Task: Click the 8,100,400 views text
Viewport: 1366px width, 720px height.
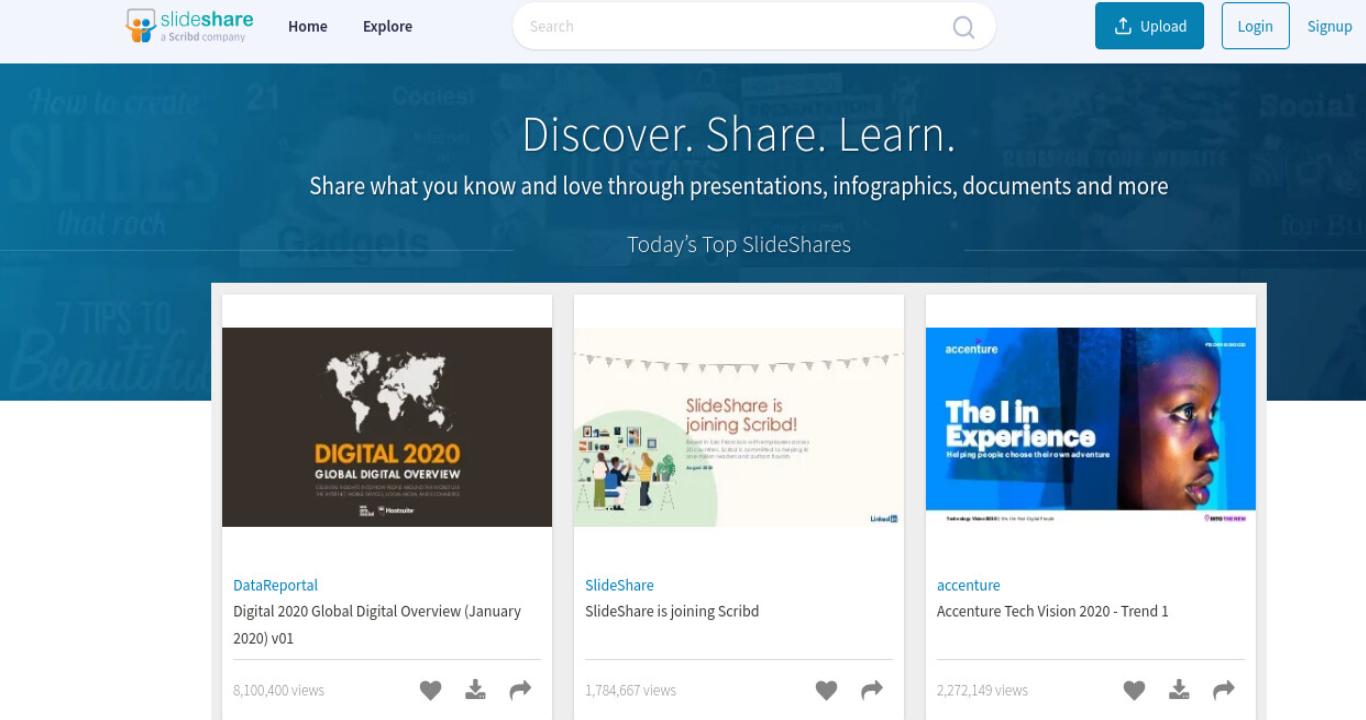Action: click(x=279, y=690)
